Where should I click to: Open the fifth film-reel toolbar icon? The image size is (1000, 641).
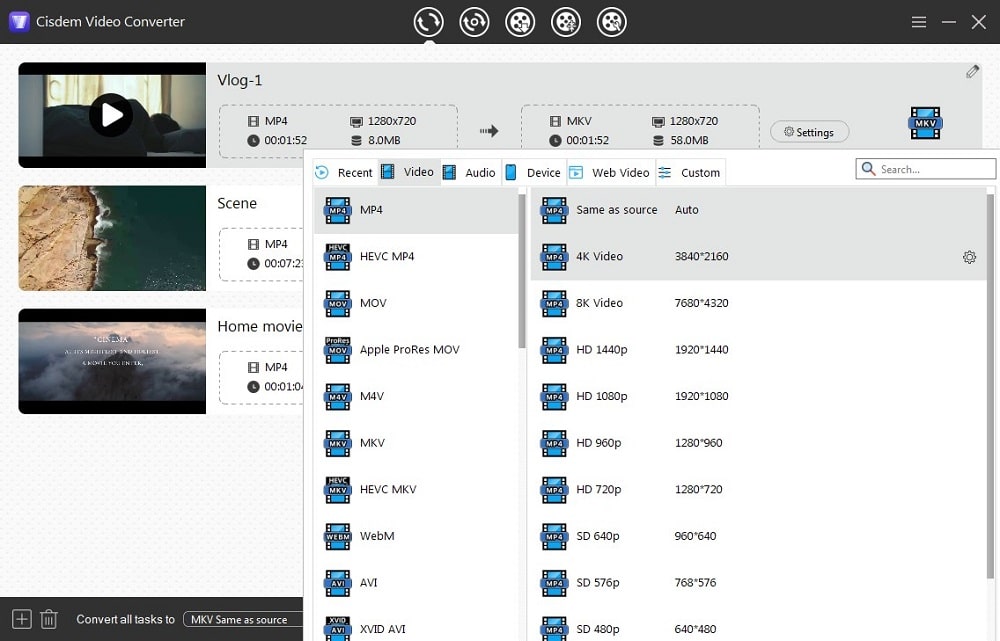tap(612, 22)
